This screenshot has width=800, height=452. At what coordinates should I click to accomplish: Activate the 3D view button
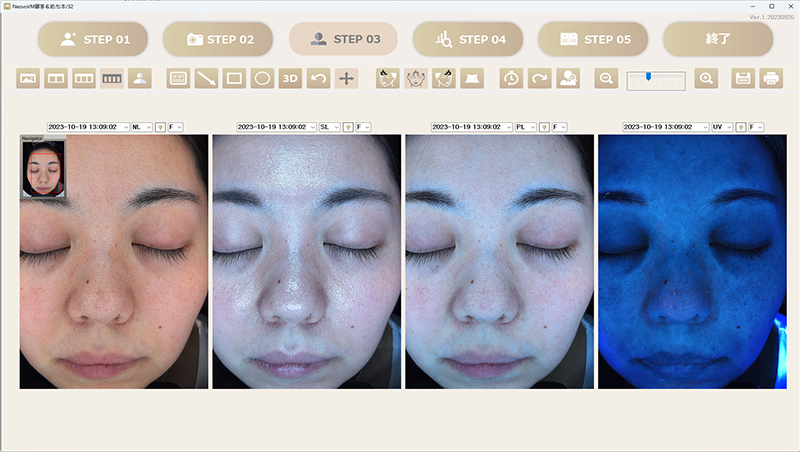(290, 78)
